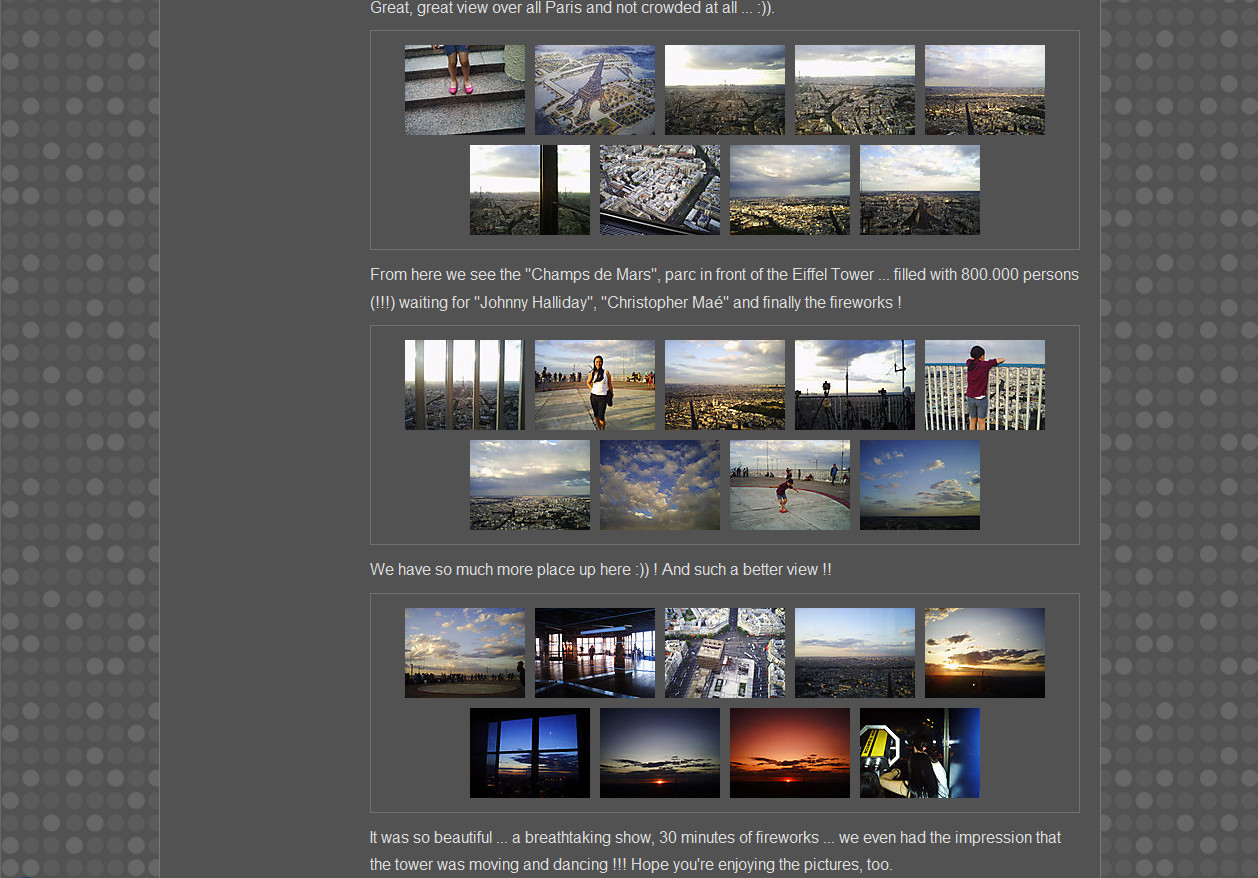
Task: Open the skyline seen through vertical bars
Action: [464, 385]
